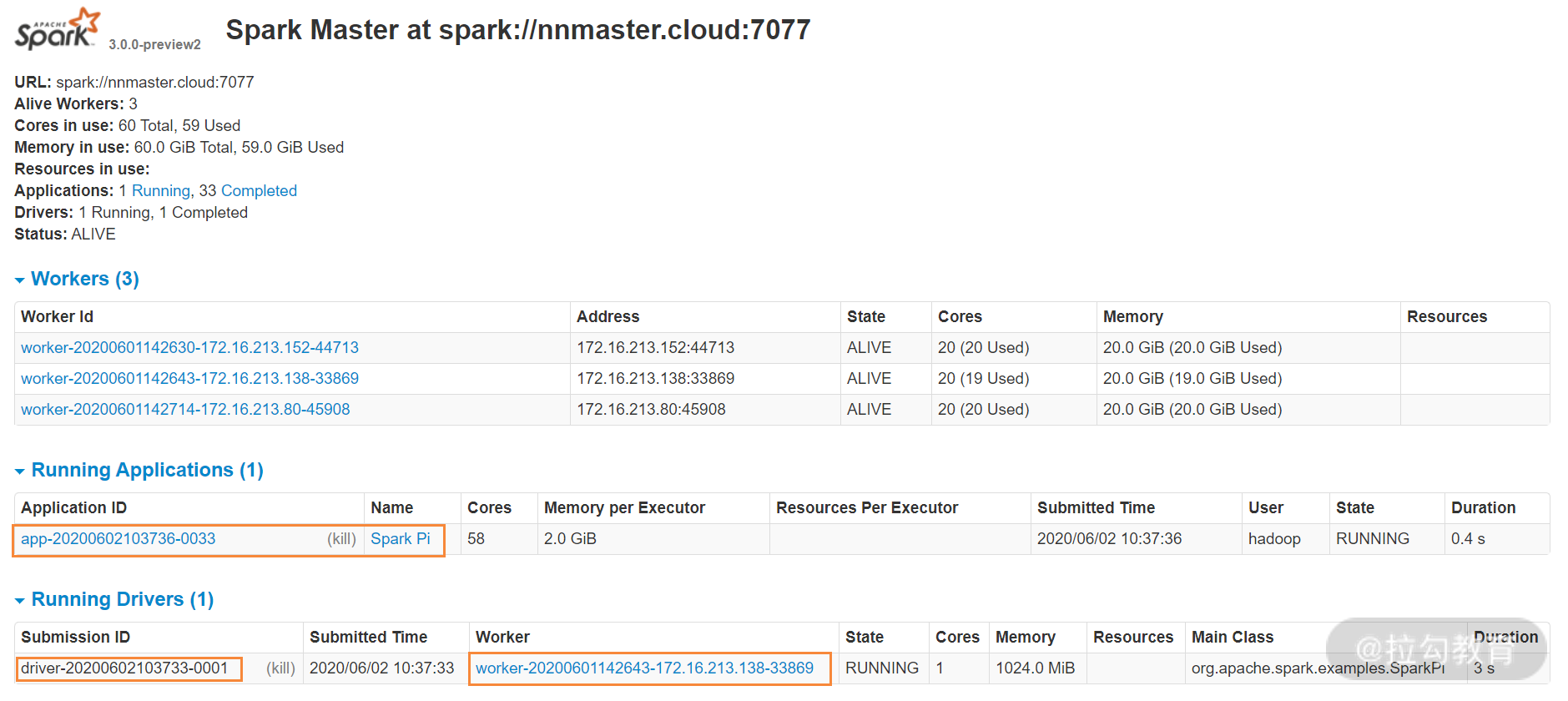Open worker-20200601142714-172.16.213.80-45908 link
The height and width of the screenshot is (701, 1568).
click(185, 409)
